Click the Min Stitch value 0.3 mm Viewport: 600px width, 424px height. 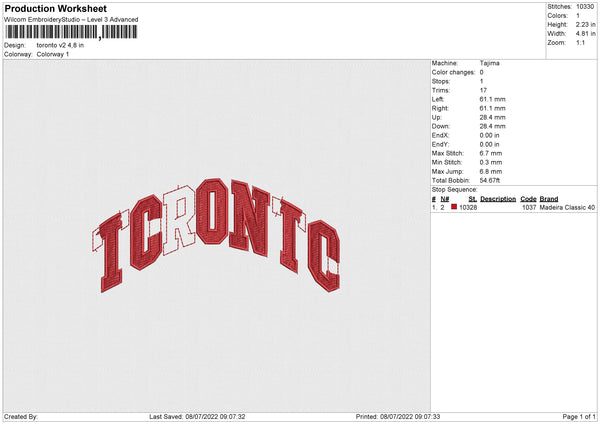(x=491, y=162)
